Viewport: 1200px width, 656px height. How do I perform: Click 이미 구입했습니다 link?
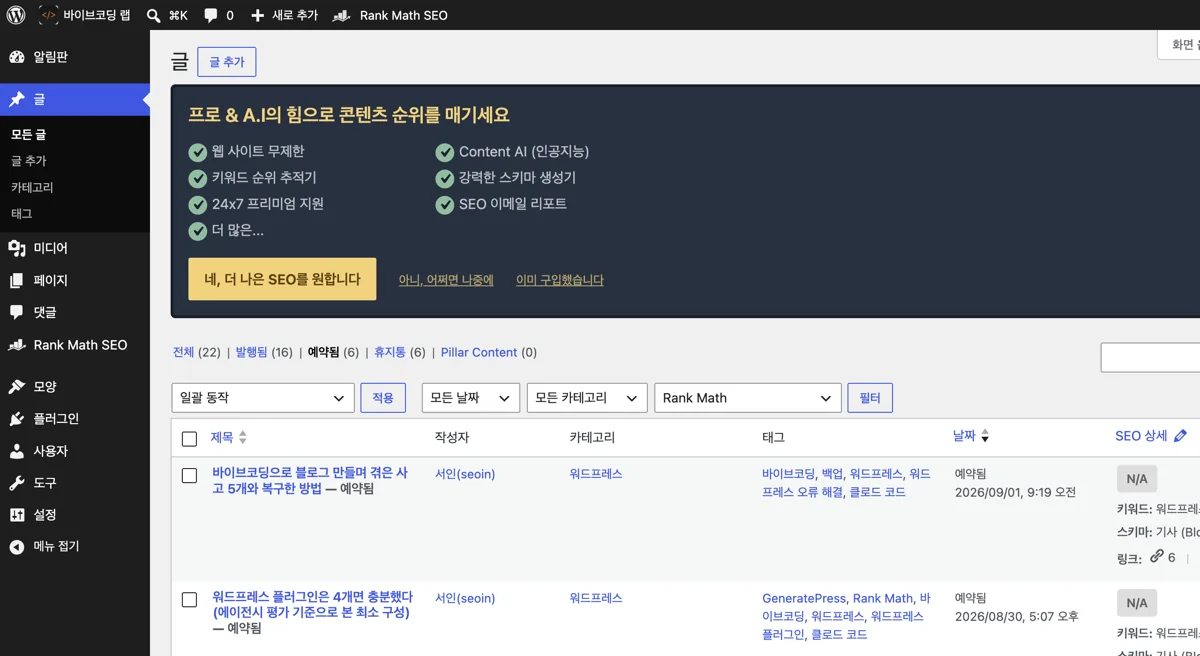click(x=560, y=280)
